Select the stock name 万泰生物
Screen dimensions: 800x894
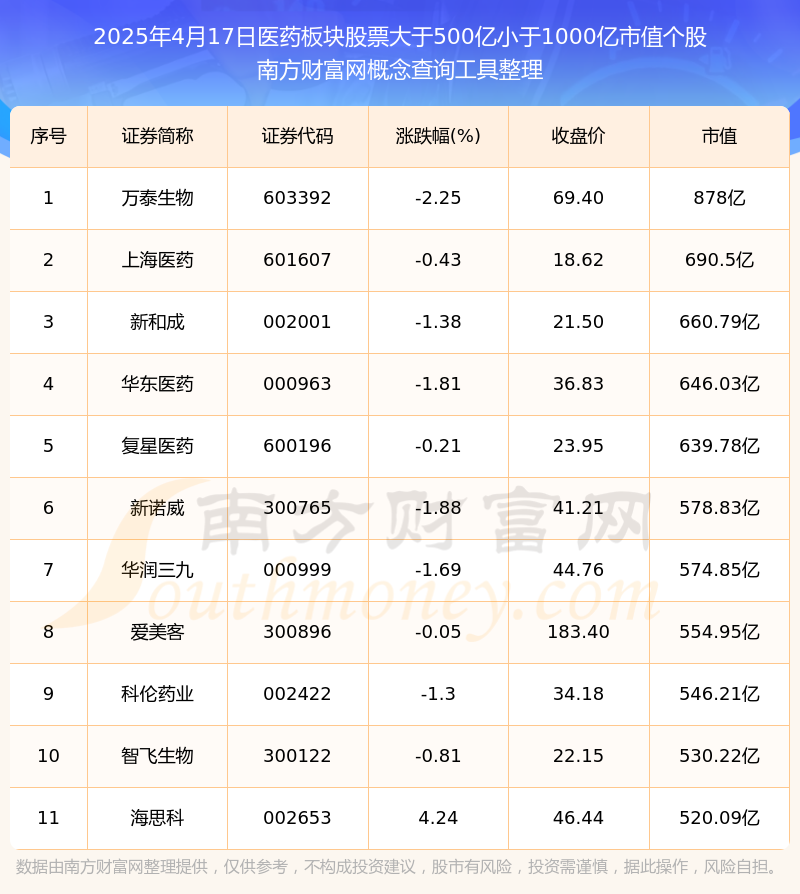(x=157, y=198)
